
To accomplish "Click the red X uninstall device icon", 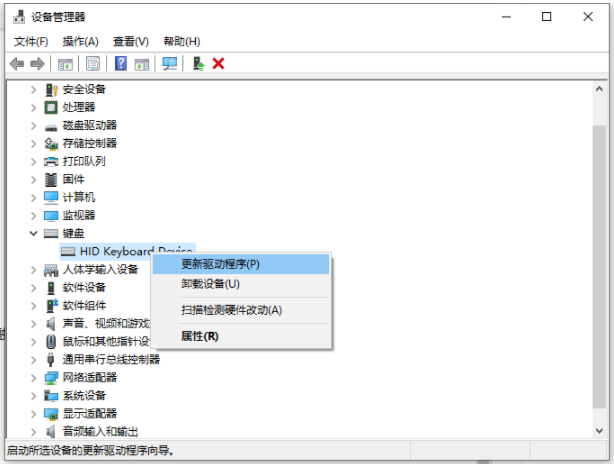I will (218, 63).
